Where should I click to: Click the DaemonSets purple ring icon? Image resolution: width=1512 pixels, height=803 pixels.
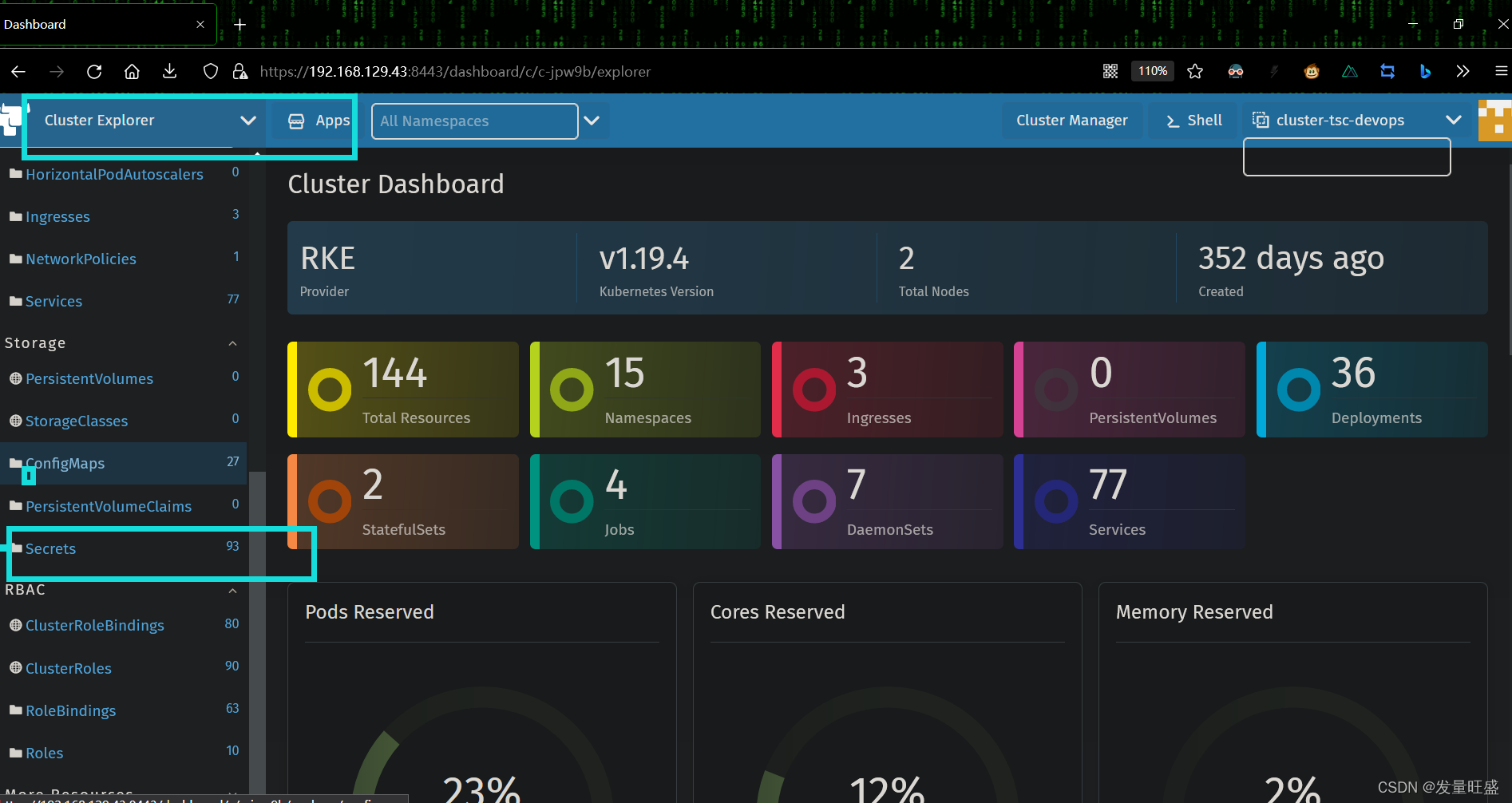(814, 501)
